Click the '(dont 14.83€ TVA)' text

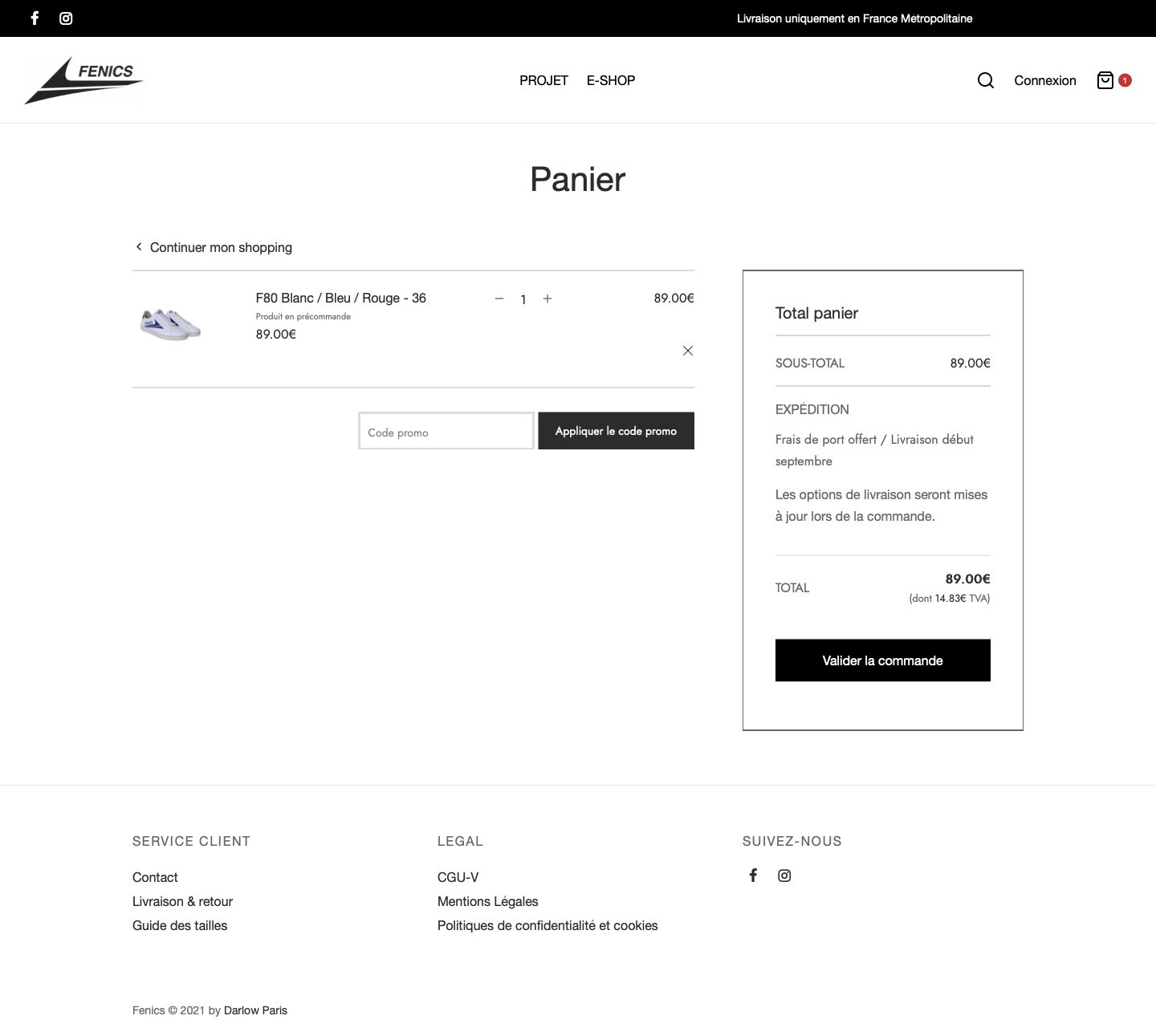tap(949, 598)
